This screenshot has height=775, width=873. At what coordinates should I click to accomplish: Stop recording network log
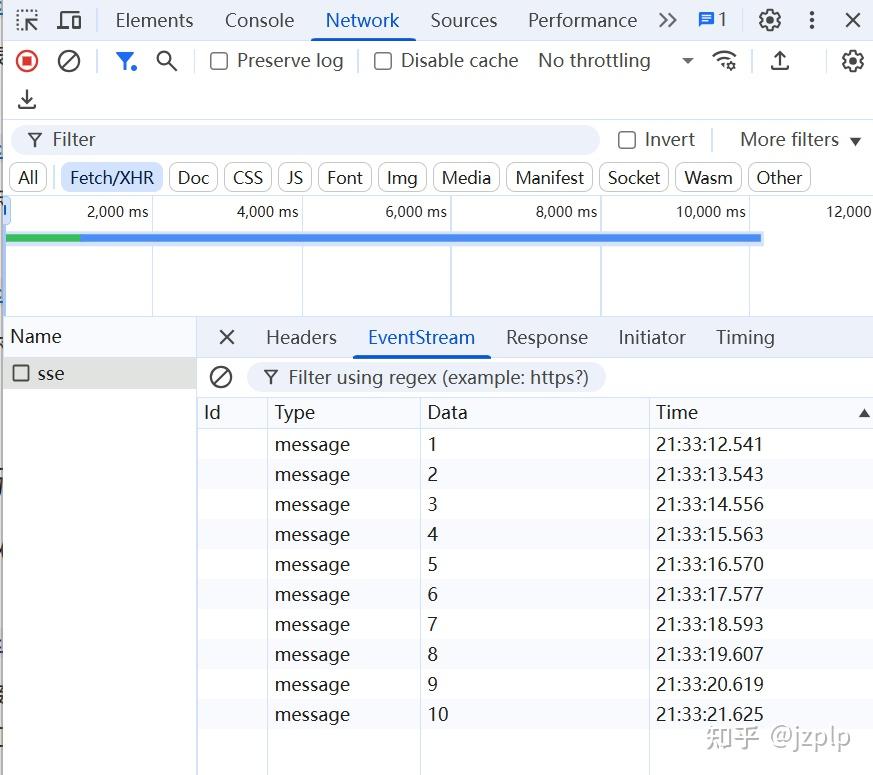pyautogui.click(x=27, y=61)
